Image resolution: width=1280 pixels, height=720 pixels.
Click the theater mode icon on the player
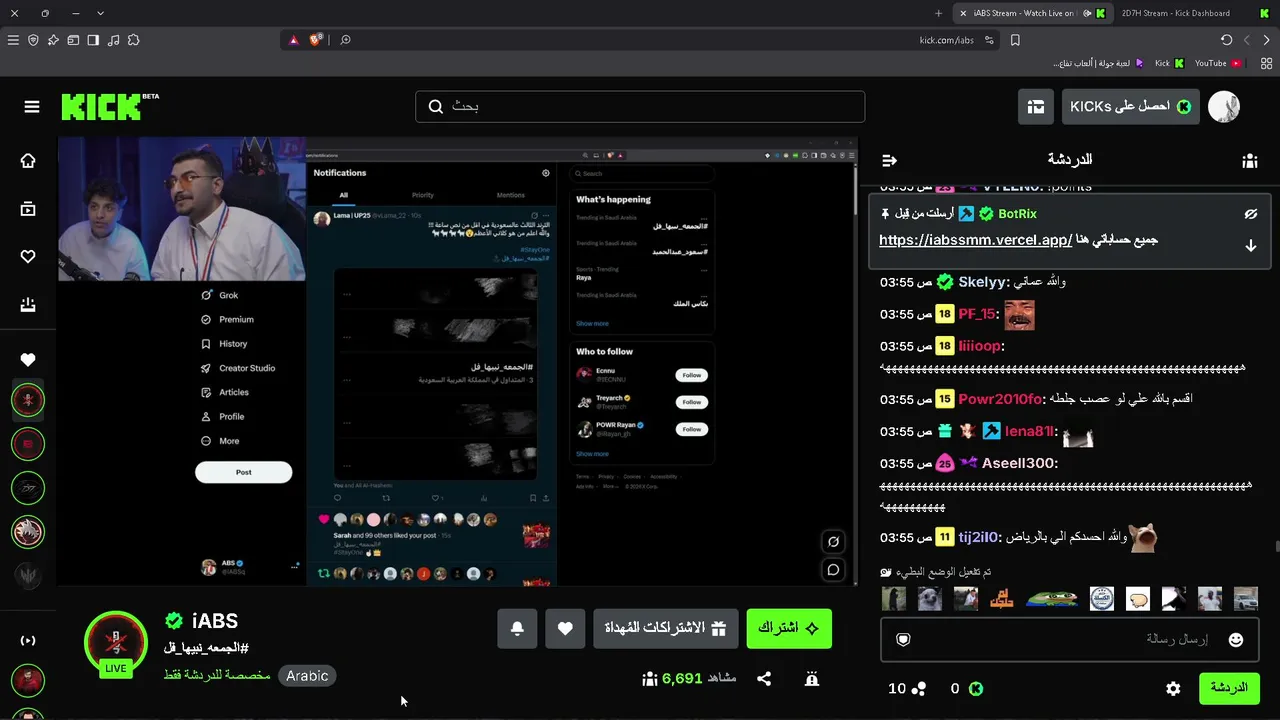pos(833,542)
